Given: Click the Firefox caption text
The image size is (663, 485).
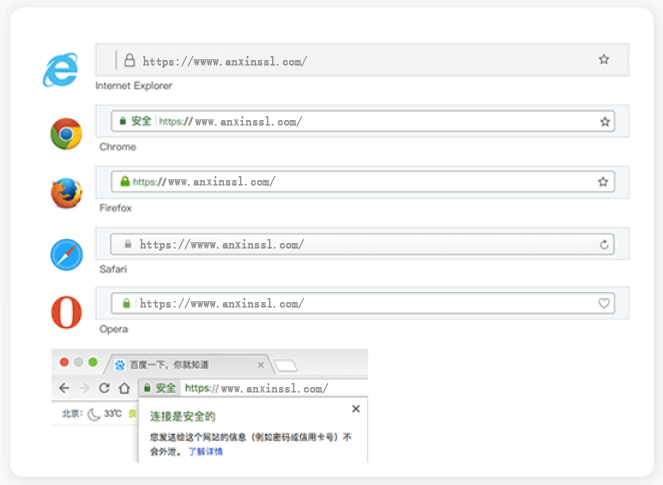Looking at the screenshot, I should [115, 208].
